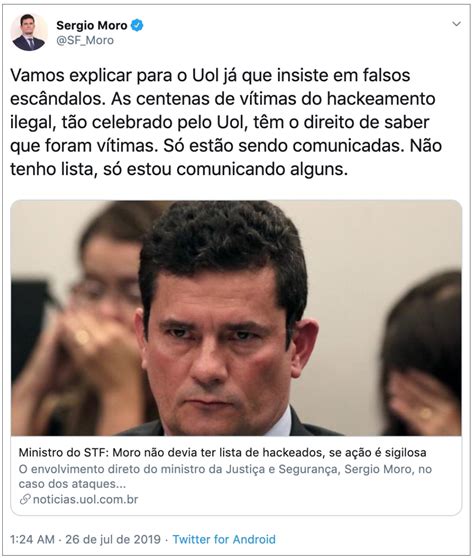Open the Sergio Moro display name
474x558 pixels.
click(91, 25)
